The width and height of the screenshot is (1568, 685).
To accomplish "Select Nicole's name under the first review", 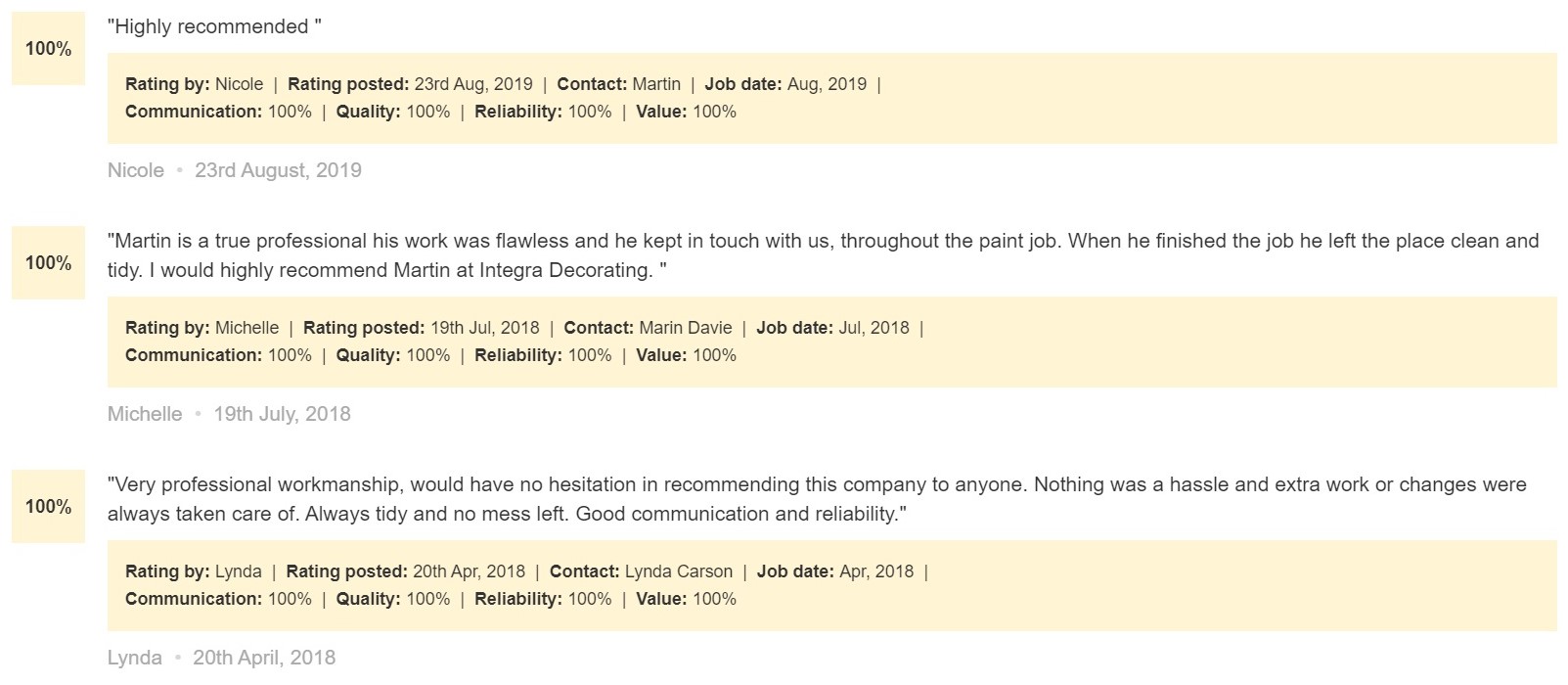I will (x=136, y=170).
